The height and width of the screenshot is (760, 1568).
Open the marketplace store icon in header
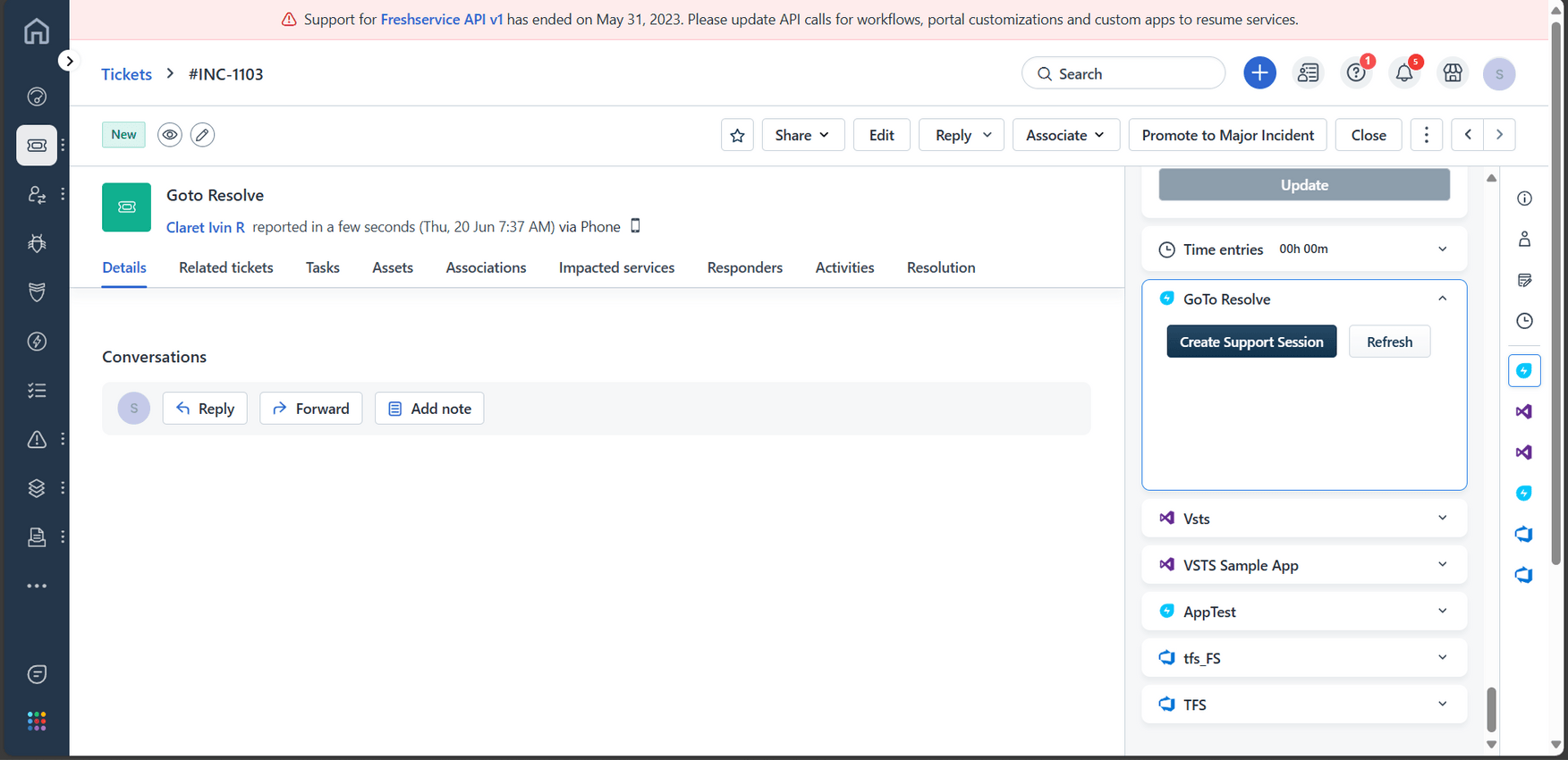pos(1453,73)
